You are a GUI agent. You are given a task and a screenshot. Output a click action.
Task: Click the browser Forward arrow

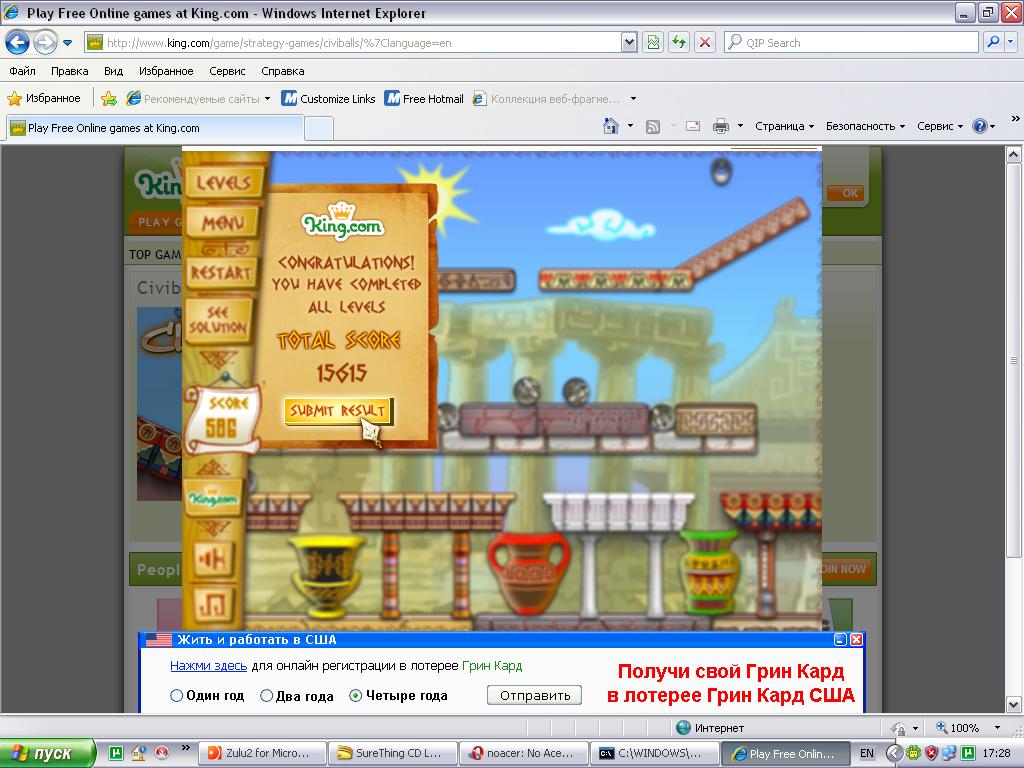44,43
